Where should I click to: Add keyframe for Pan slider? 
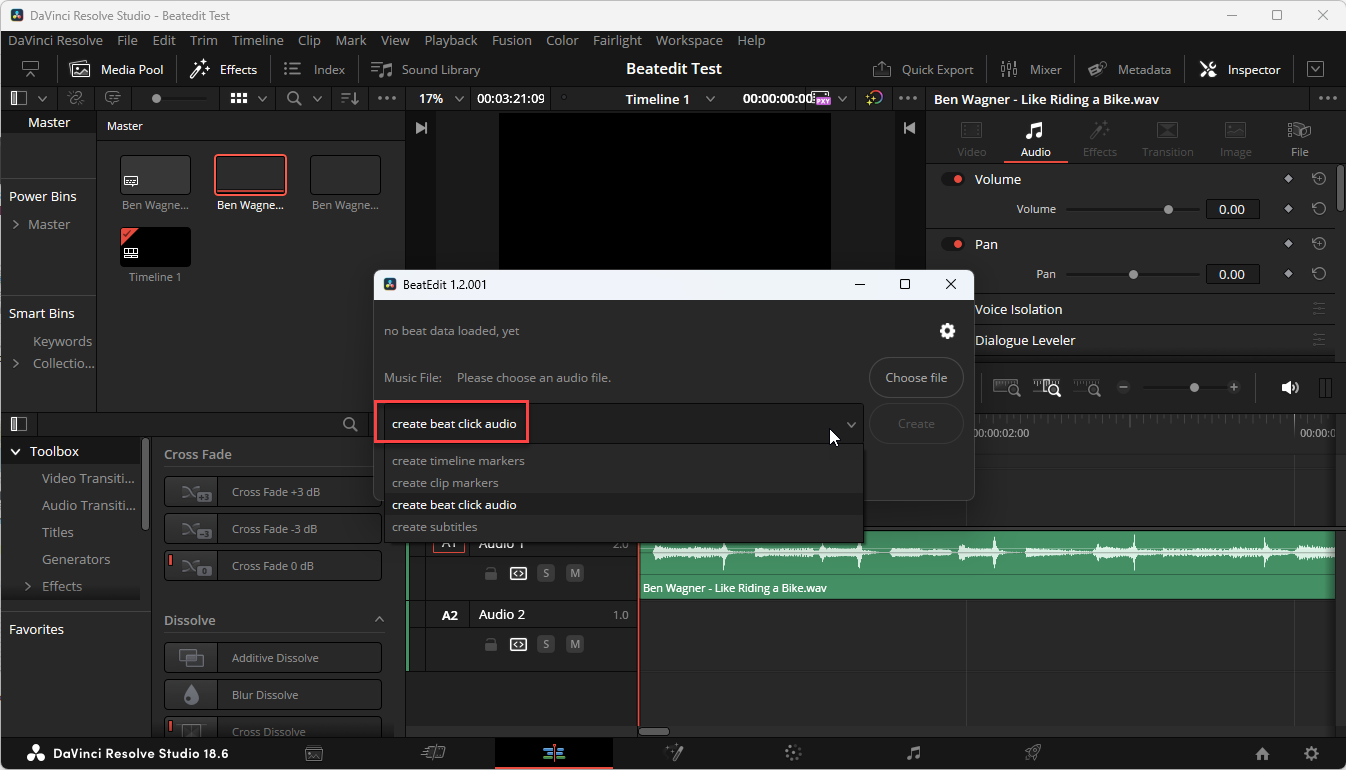pos(1288,274)
